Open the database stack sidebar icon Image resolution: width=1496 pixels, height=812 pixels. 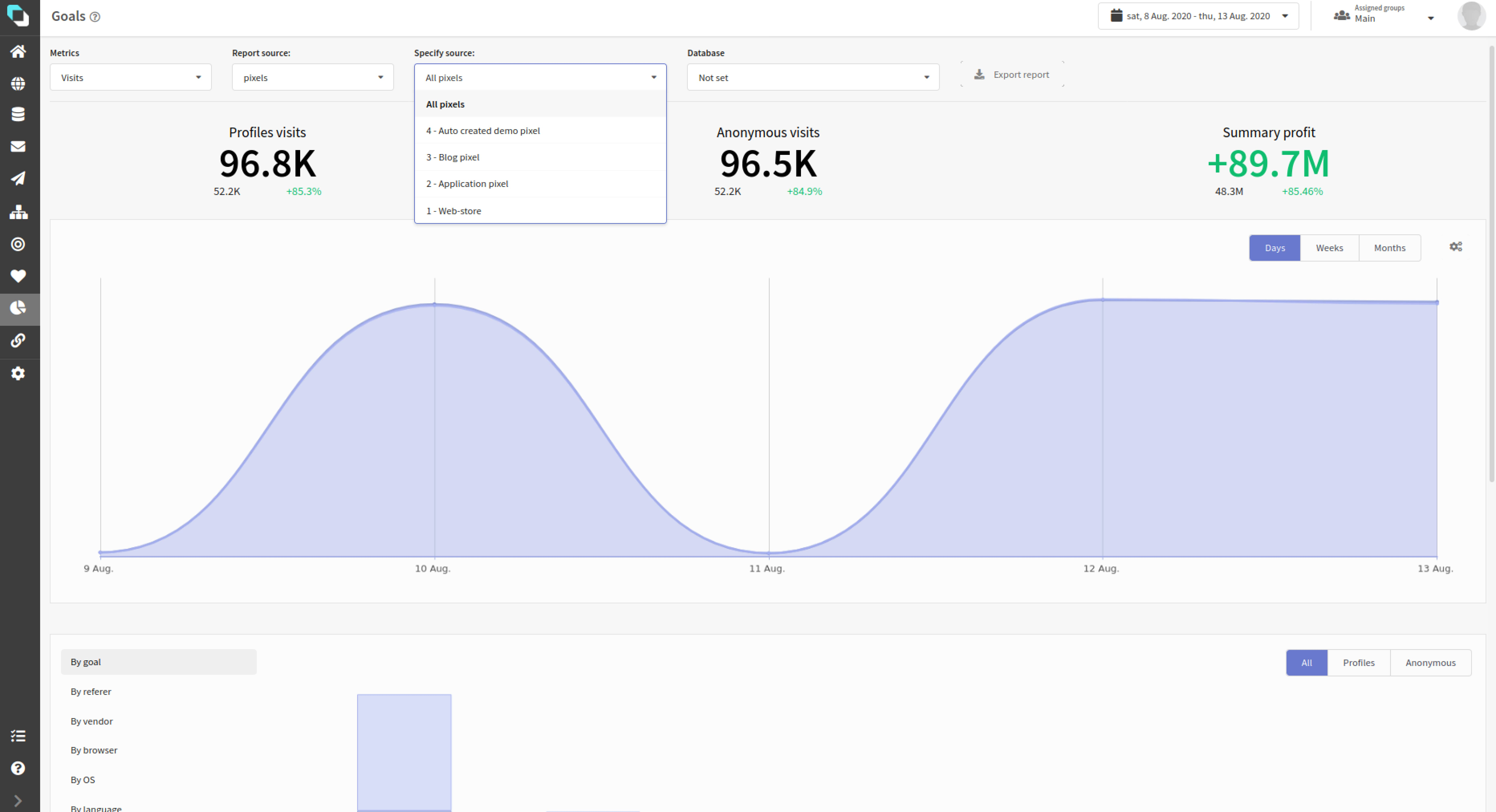pyautogui.click(x=18, y=114)
